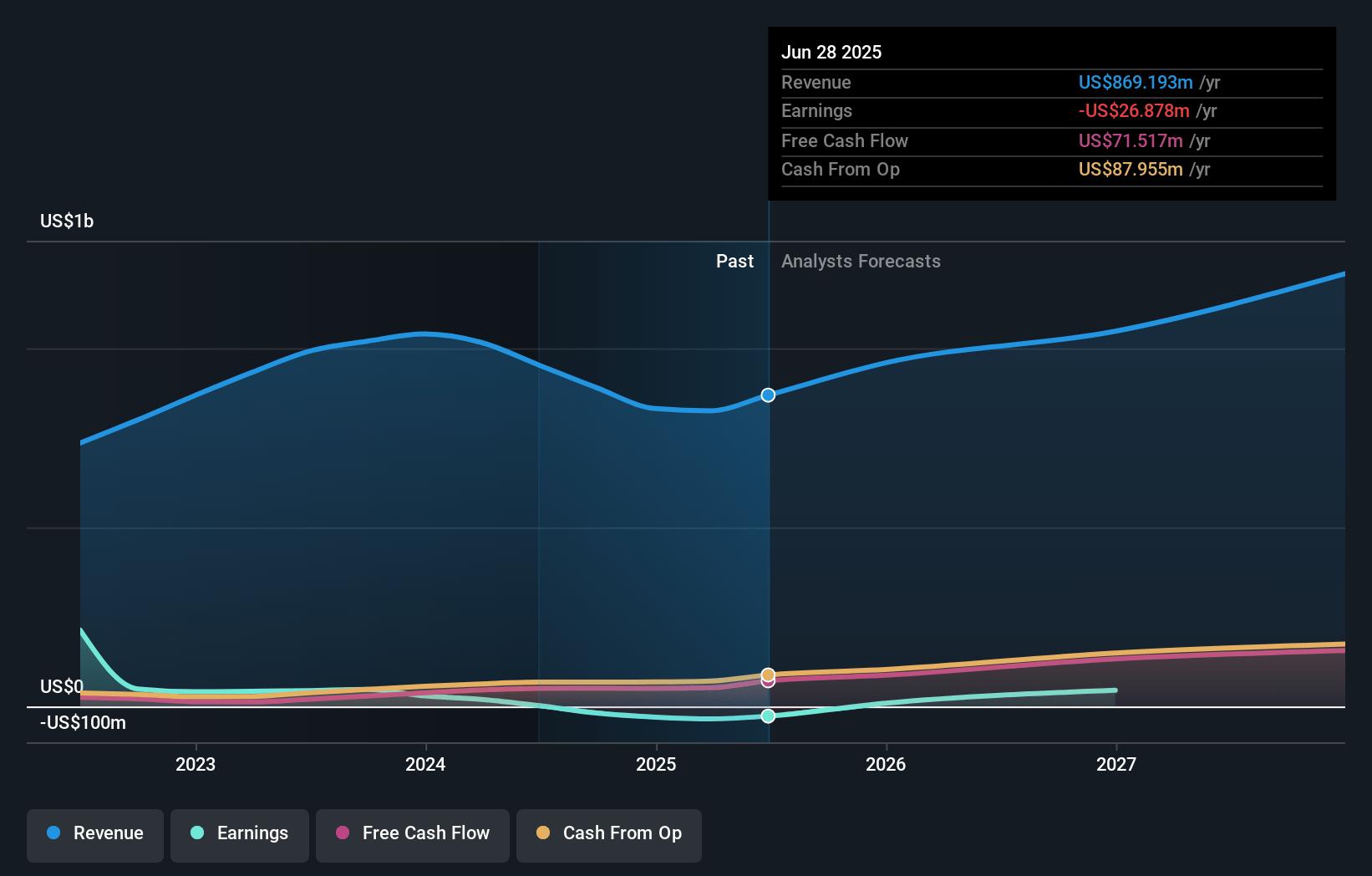Toggle the Cash From Op legend button
1372x876 pixels.
coord(609,835)
